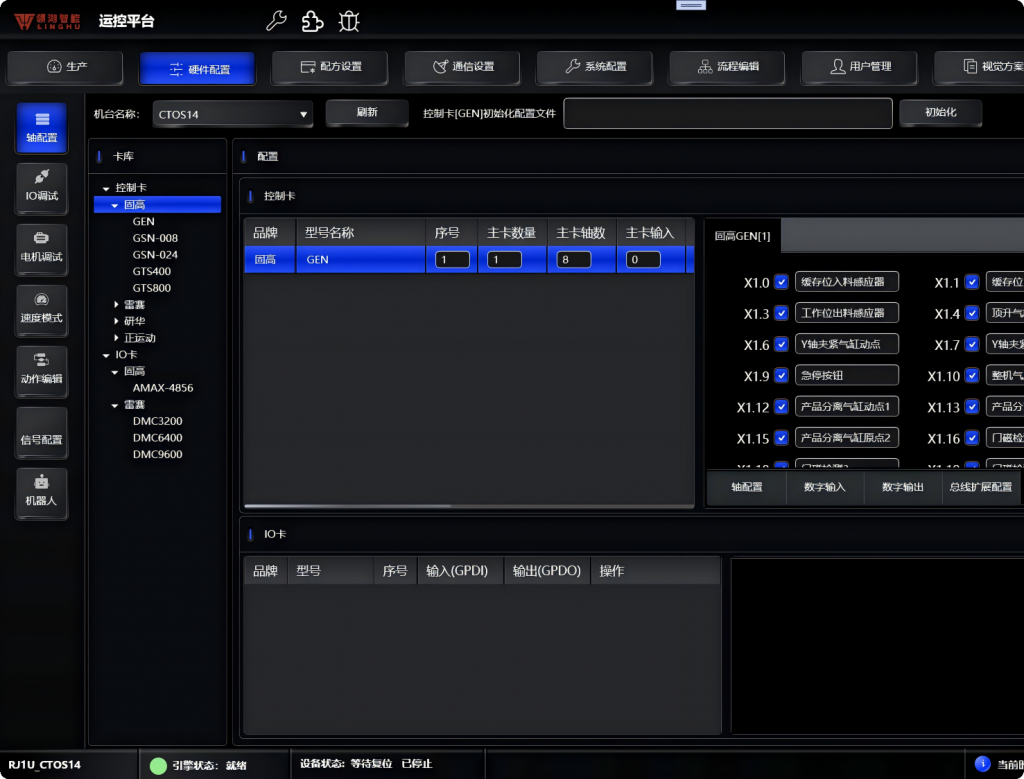Open IO调试 from the left sidebar
Viewport: 1024px width, 779px height.
(41, 187)
